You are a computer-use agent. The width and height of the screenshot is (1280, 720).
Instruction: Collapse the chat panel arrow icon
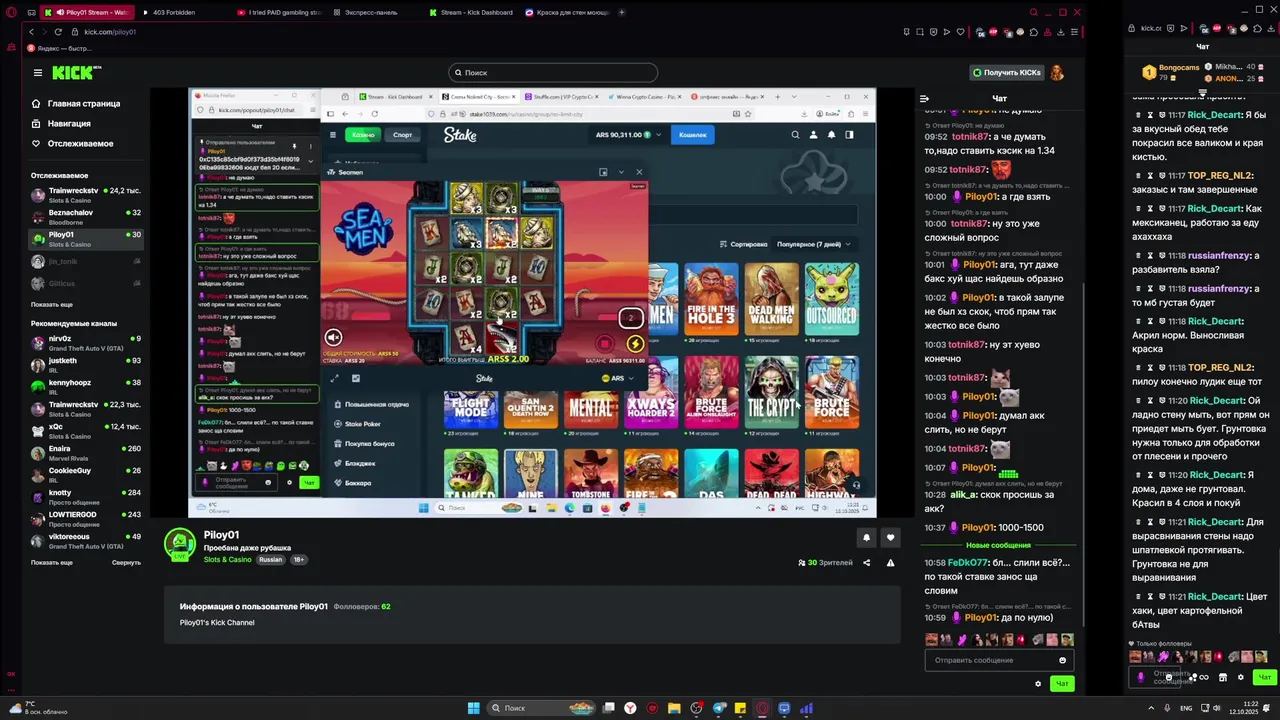click(924, 98)
